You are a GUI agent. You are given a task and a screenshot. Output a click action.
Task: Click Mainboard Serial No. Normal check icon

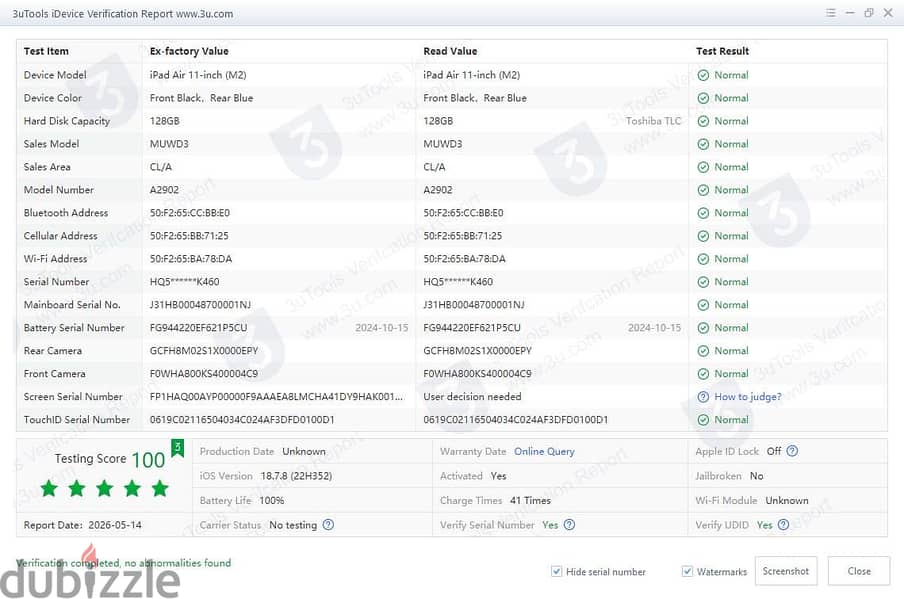point(703,305)
